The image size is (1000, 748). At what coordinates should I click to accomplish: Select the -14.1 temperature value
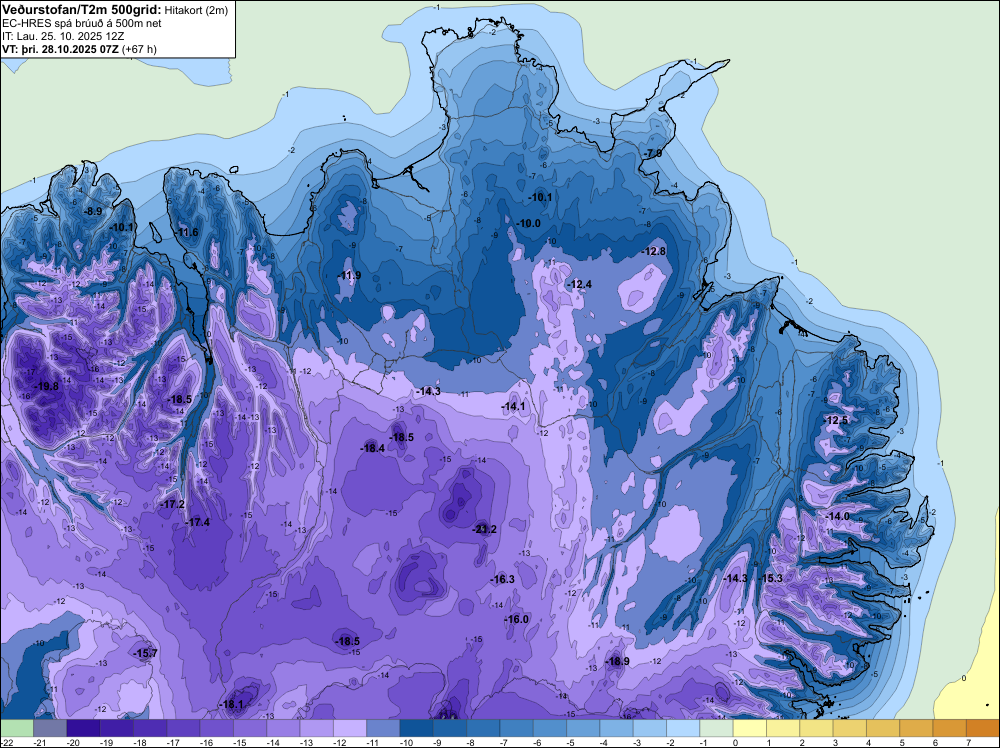point(513,406)
